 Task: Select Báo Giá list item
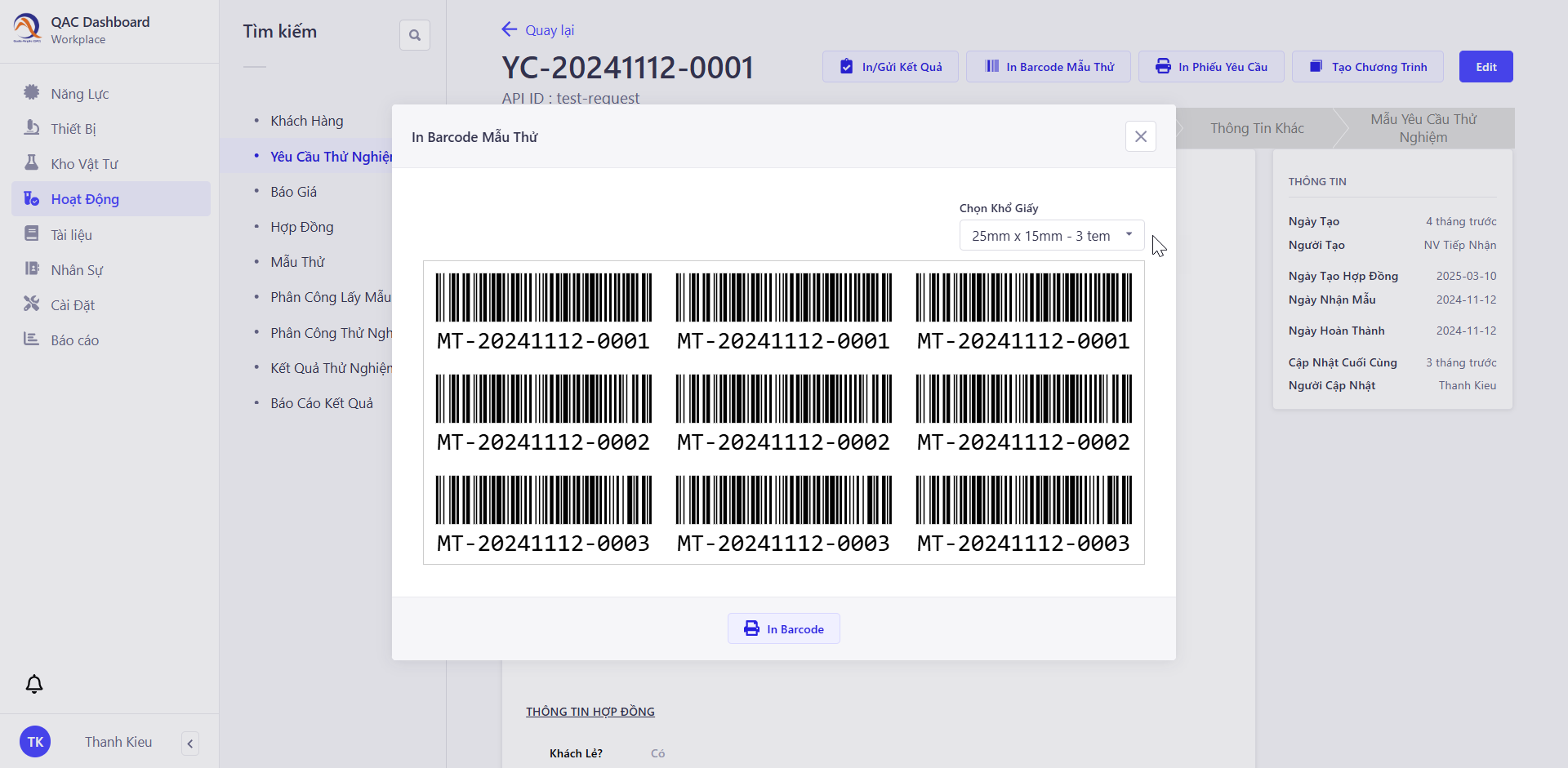point(294,192)
